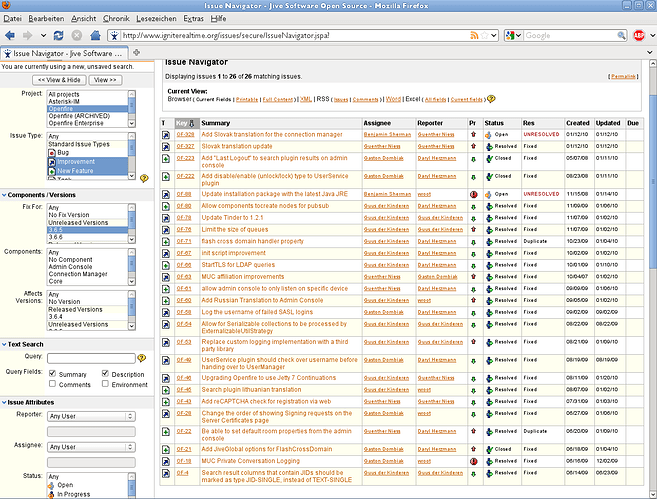Select Bug in Issue Type list

coord(63,153)
